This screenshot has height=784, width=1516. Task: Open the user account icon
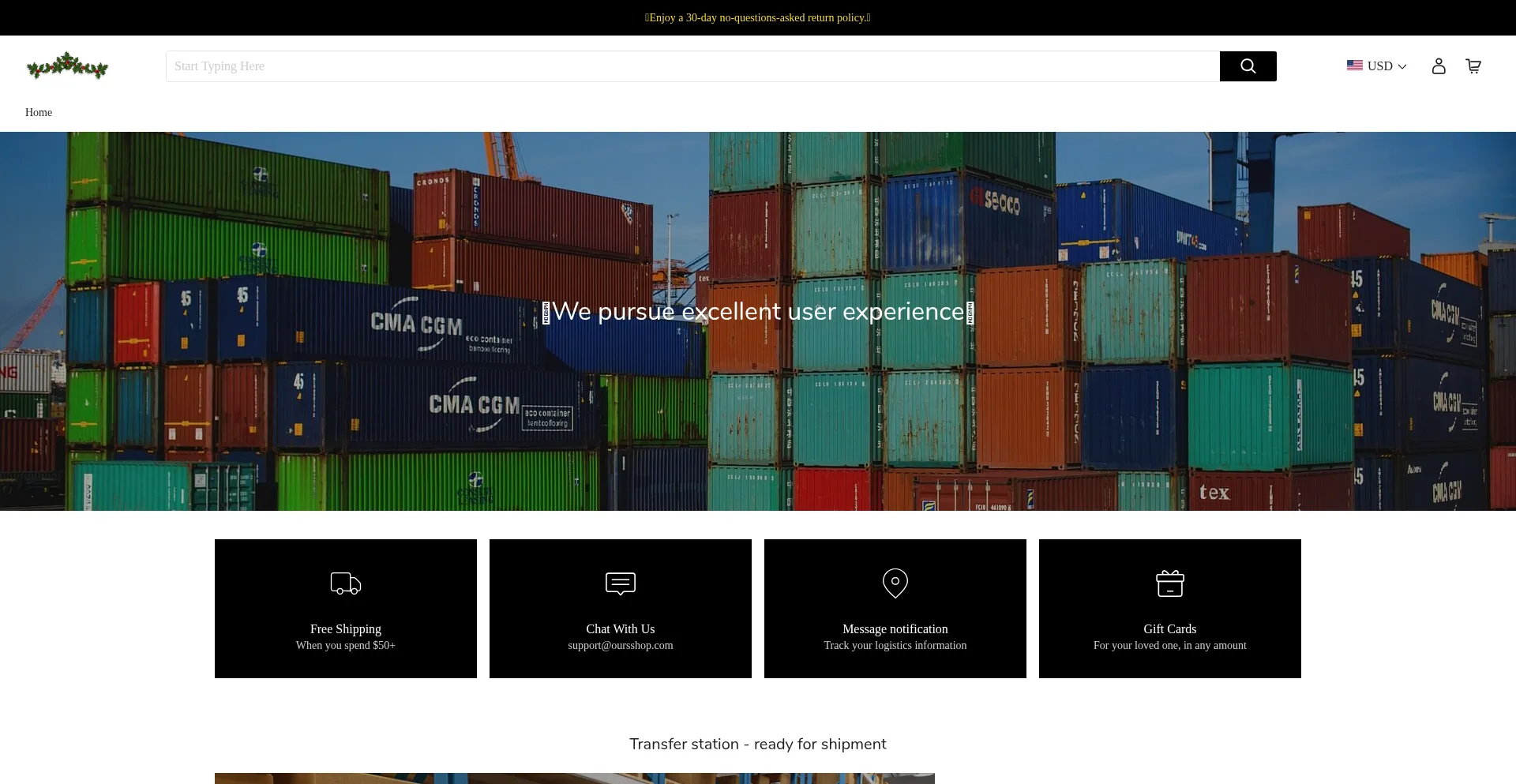point(1439,66)
